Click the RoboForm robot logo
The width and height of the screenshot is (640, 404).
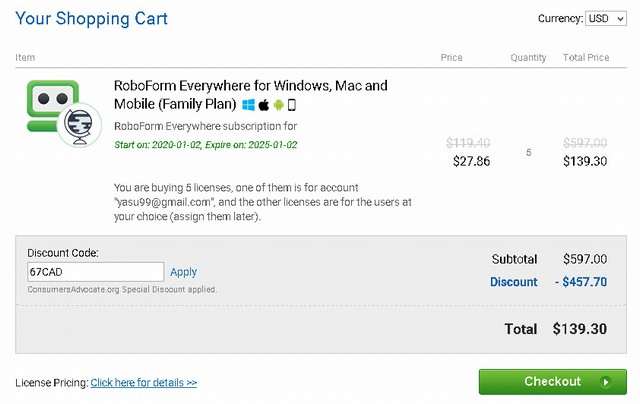click(x=60, y=110)
